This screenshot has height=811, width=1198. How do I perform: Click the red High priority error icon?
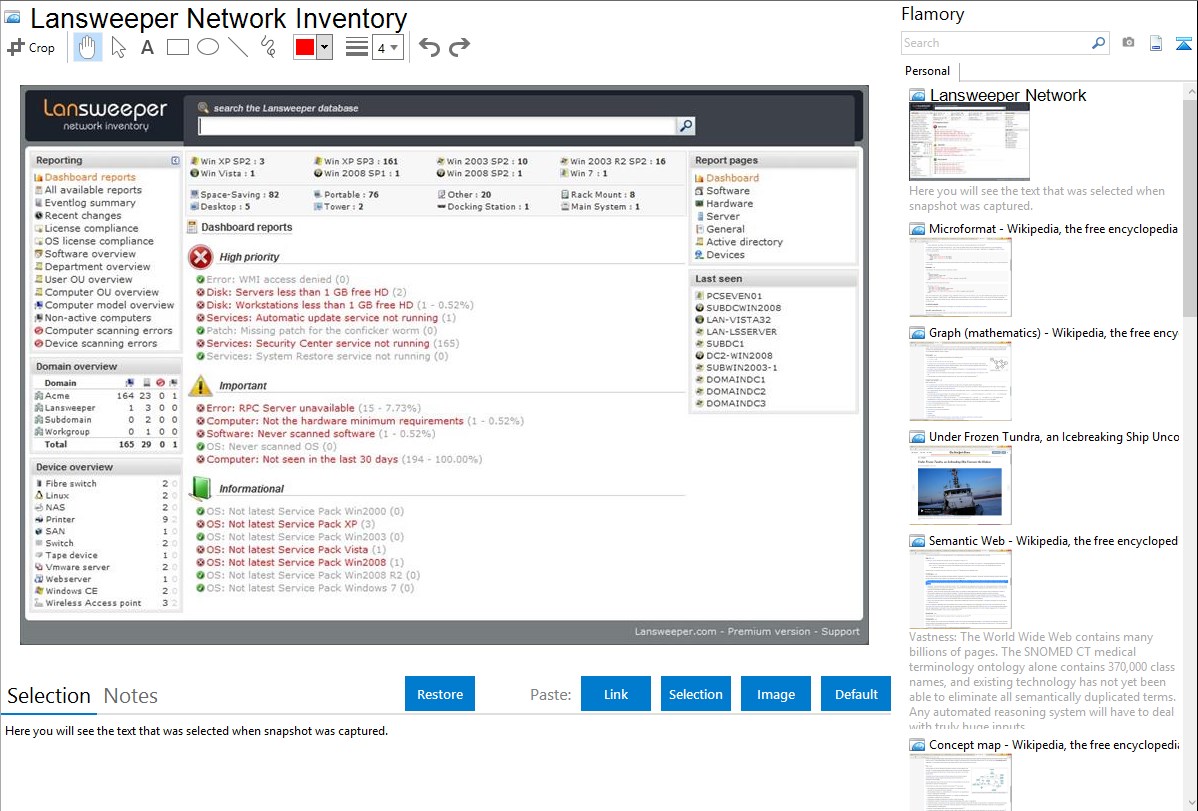tap(201, 257)
